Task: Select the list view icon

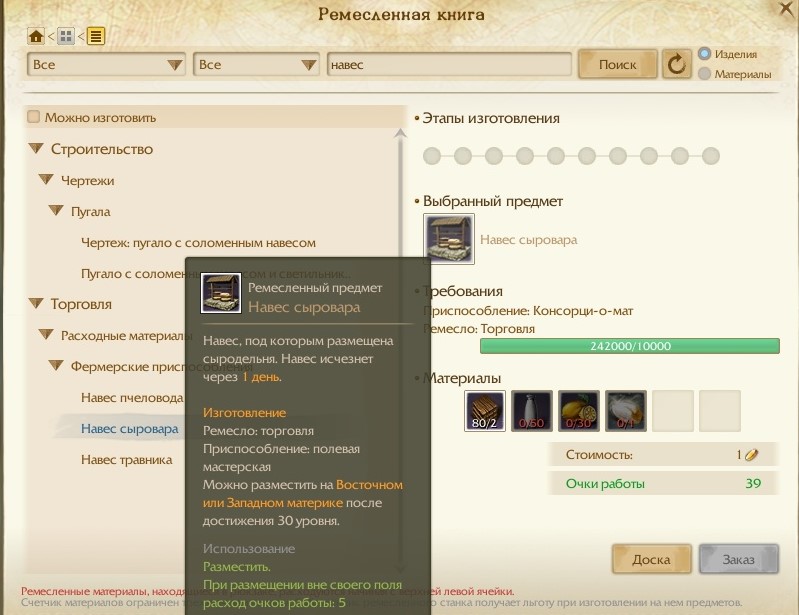Action: [x=96, y=36]
